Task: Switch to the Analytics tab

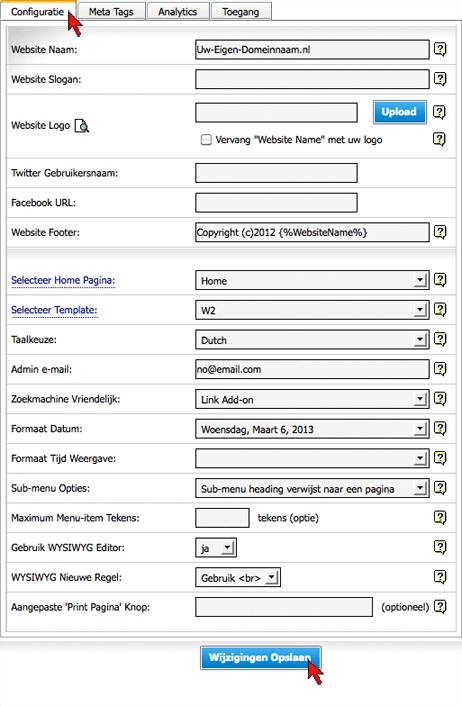Action: 178,11
